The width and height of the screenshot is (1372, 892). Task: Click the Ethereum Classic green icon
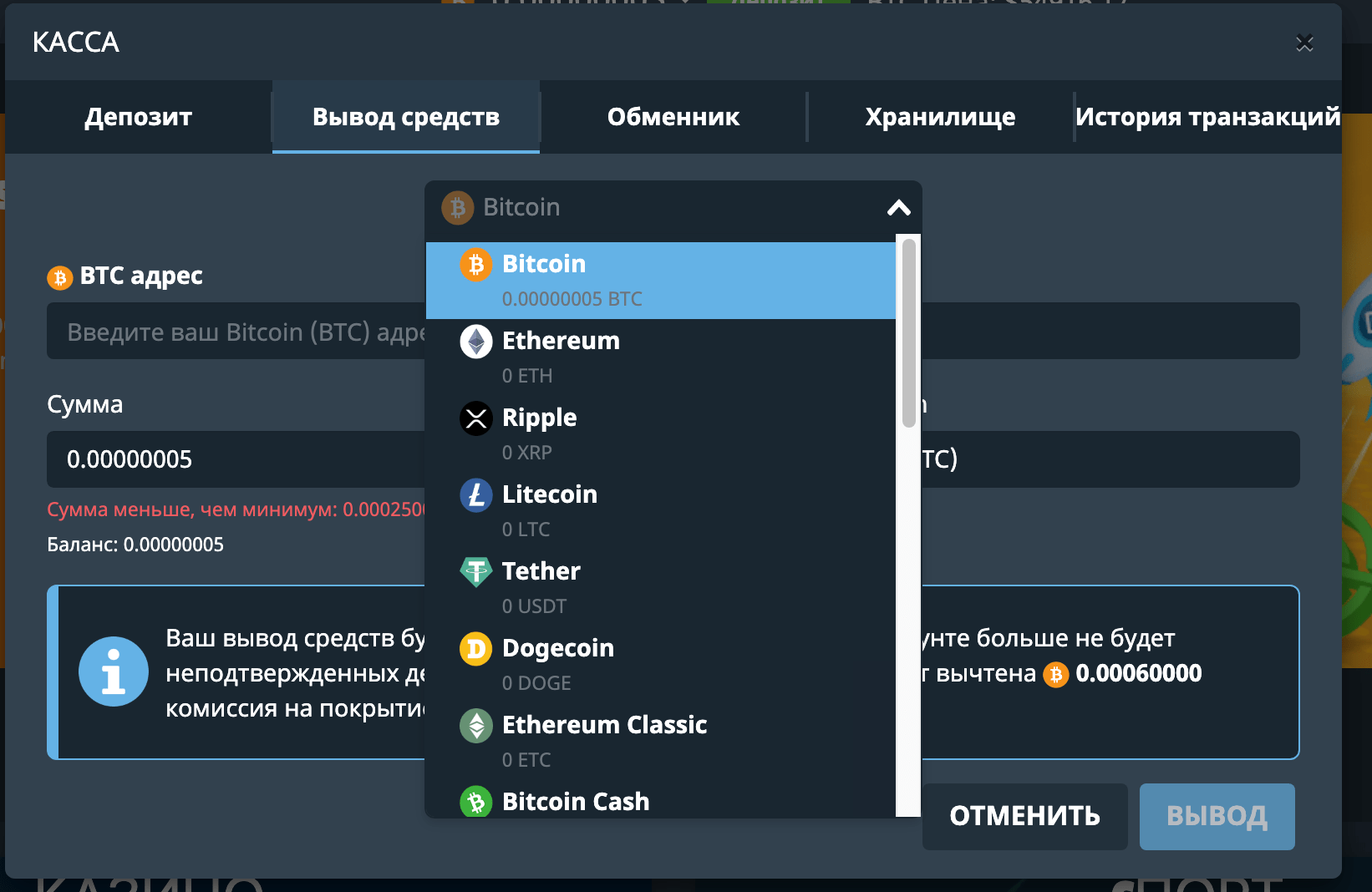coord(476,726)
